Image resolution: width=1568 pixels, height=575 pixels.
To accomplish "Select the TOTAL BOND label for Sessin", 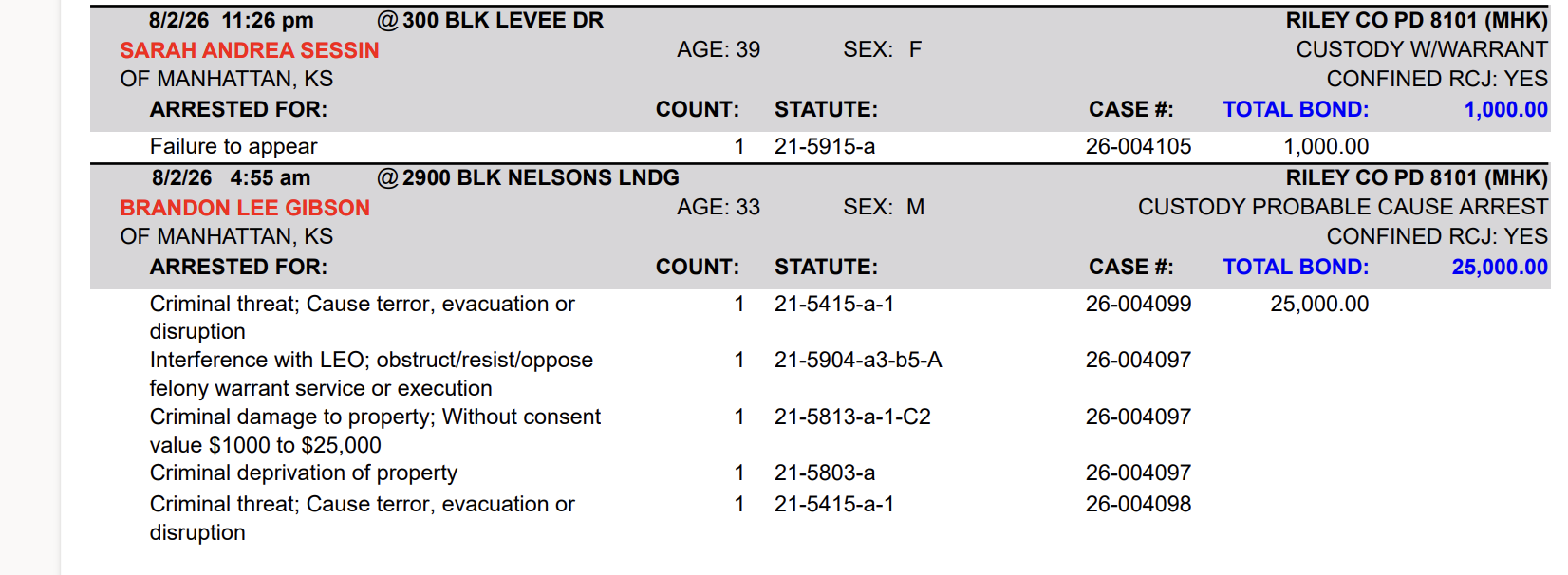I will click(x=1296, y=109).
